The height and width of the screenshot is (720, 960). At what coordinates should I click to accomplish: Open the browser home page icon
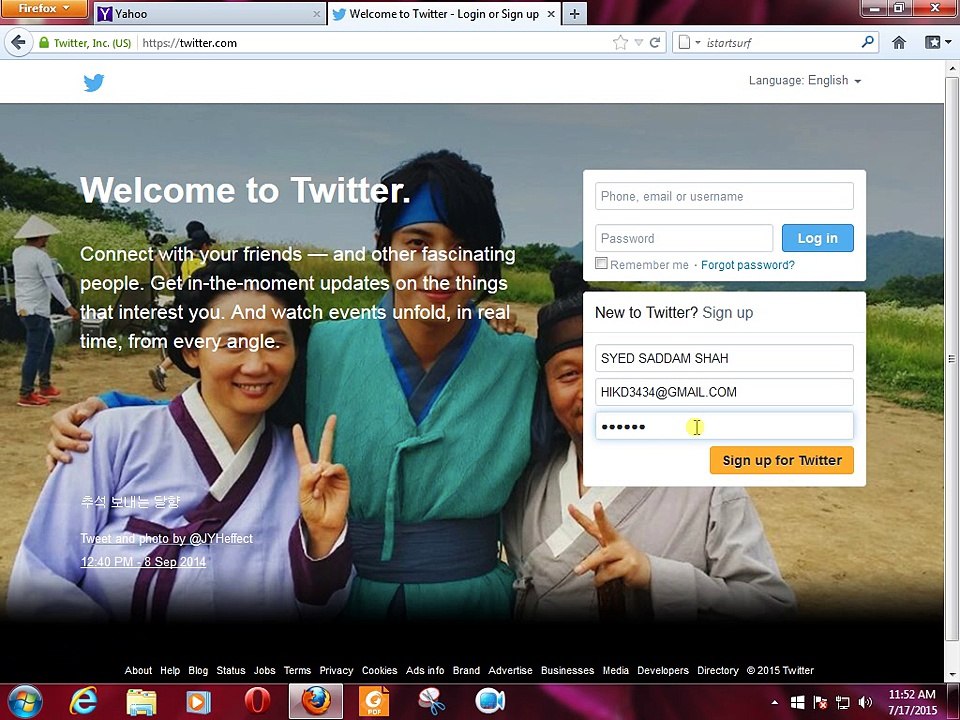coord(899,43)
